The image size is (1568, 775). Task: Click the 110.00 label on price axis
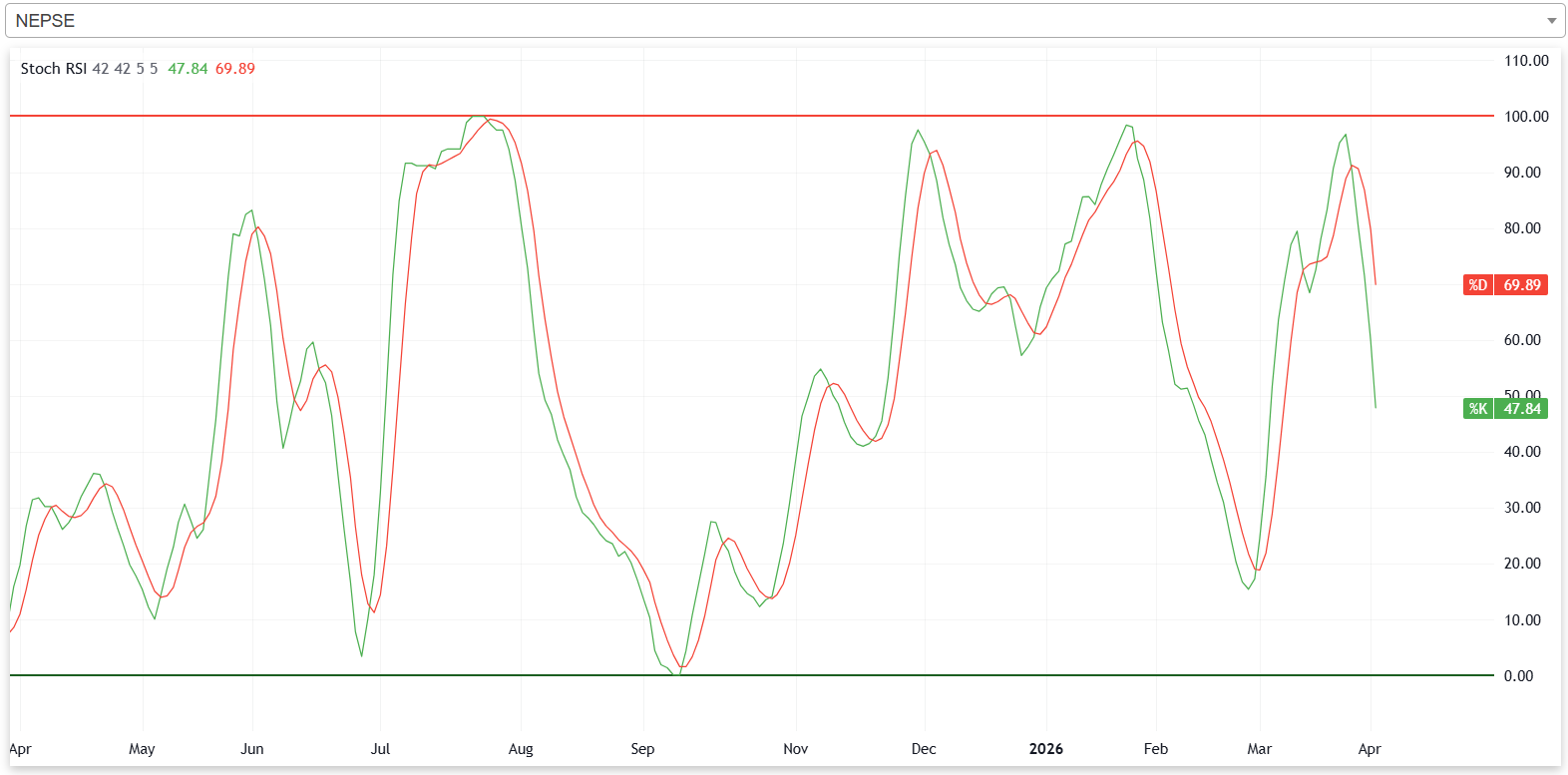click(x=1526, y=61)
